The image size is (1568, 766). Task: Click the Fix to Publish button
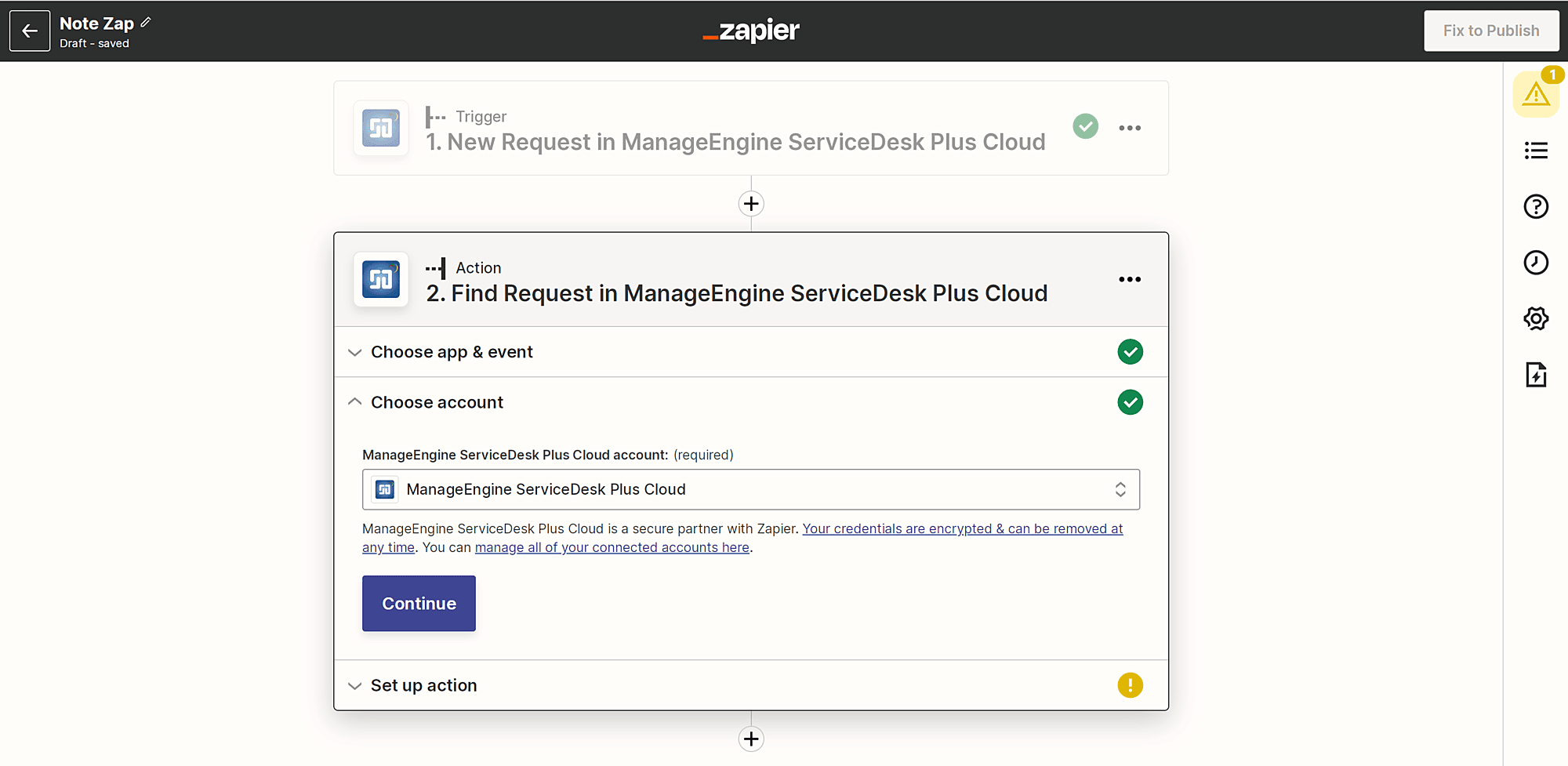(1490, 31)
